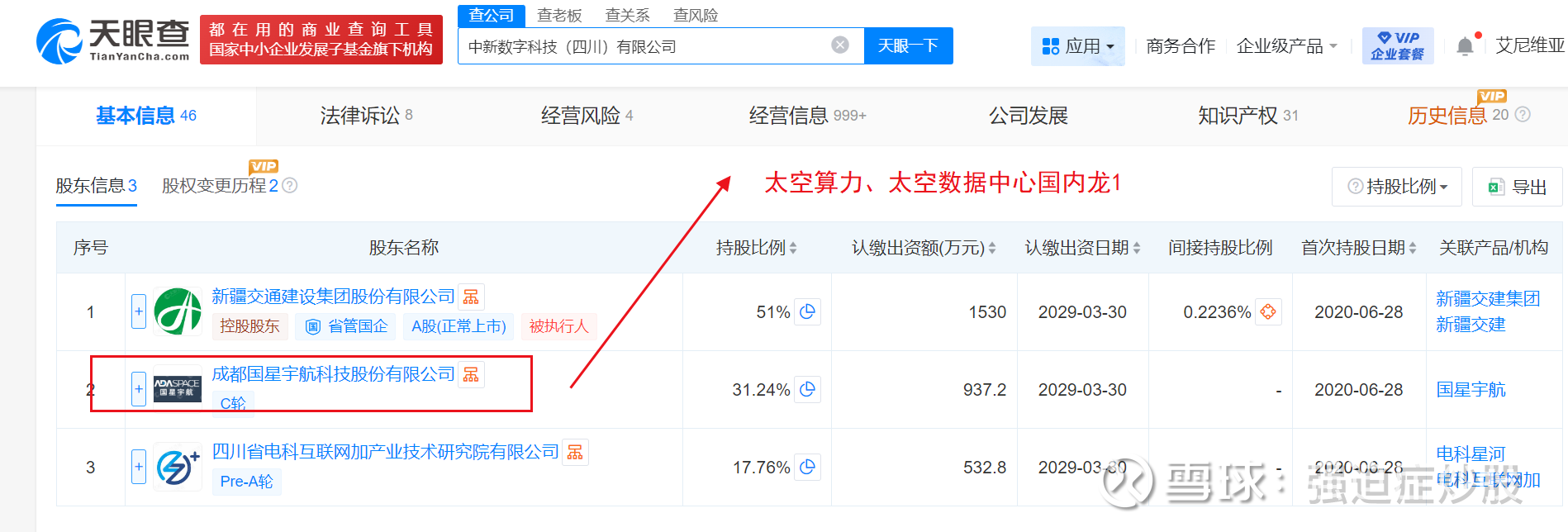Screen dimensions: 1568x532
Task: Switch to 查风险 search tab
Action: point(696,15)
